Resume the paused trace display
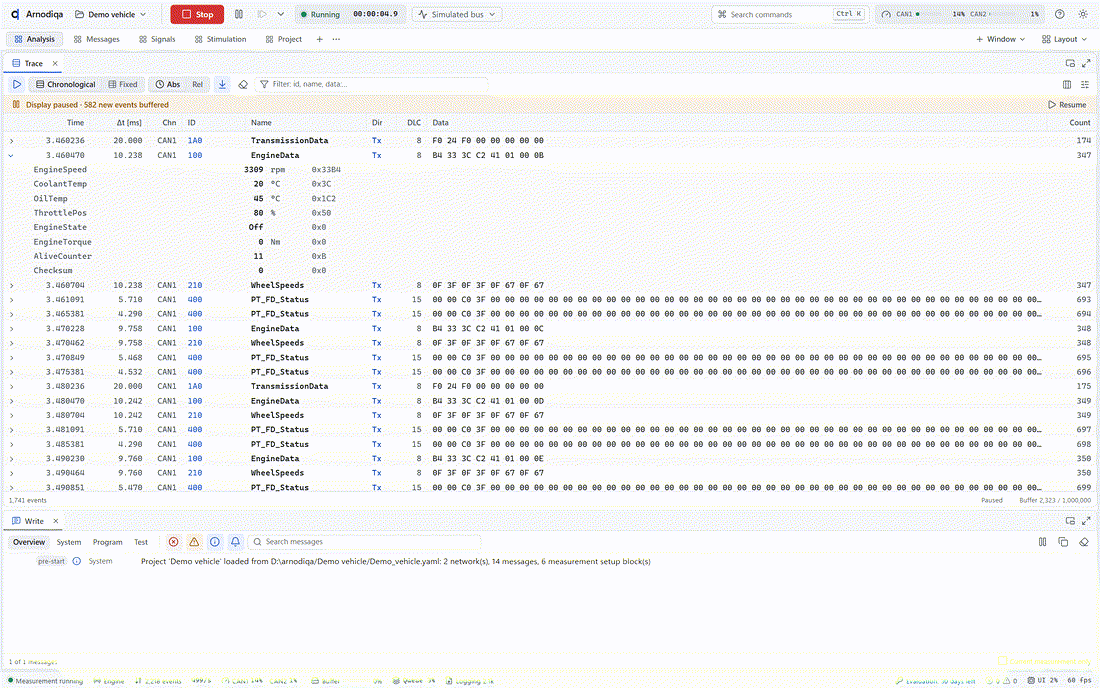The image size is (1100, 688). [x=1067, y=104]
